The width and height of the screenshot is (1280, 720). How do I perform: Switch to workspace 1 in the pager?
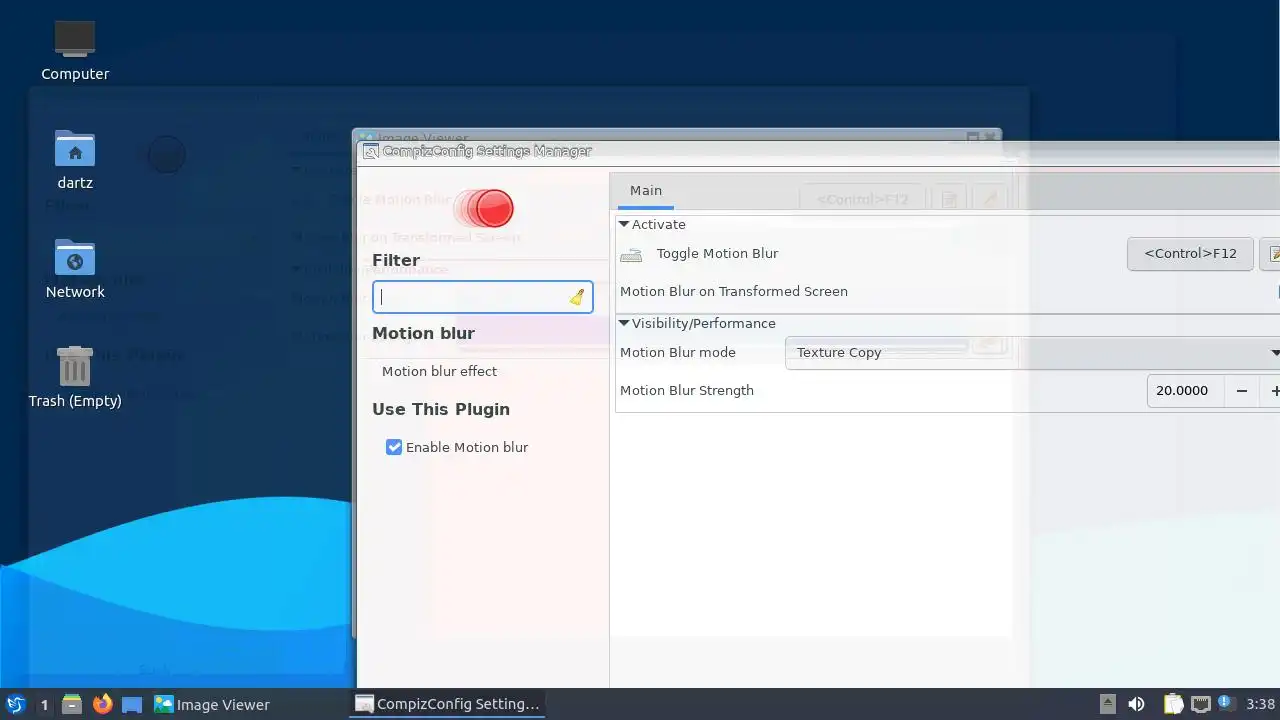tap(44, 704)
